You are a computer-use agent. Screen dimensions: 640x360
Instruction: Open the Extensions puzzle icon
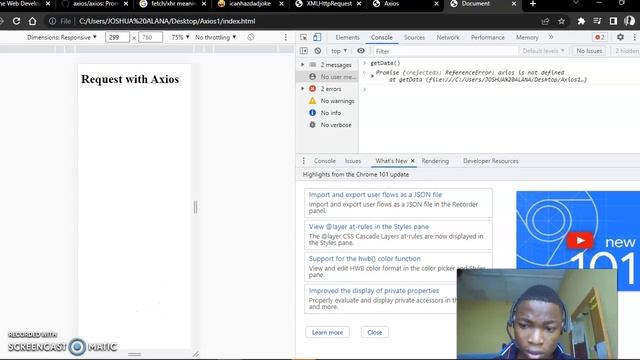(581, 21)
